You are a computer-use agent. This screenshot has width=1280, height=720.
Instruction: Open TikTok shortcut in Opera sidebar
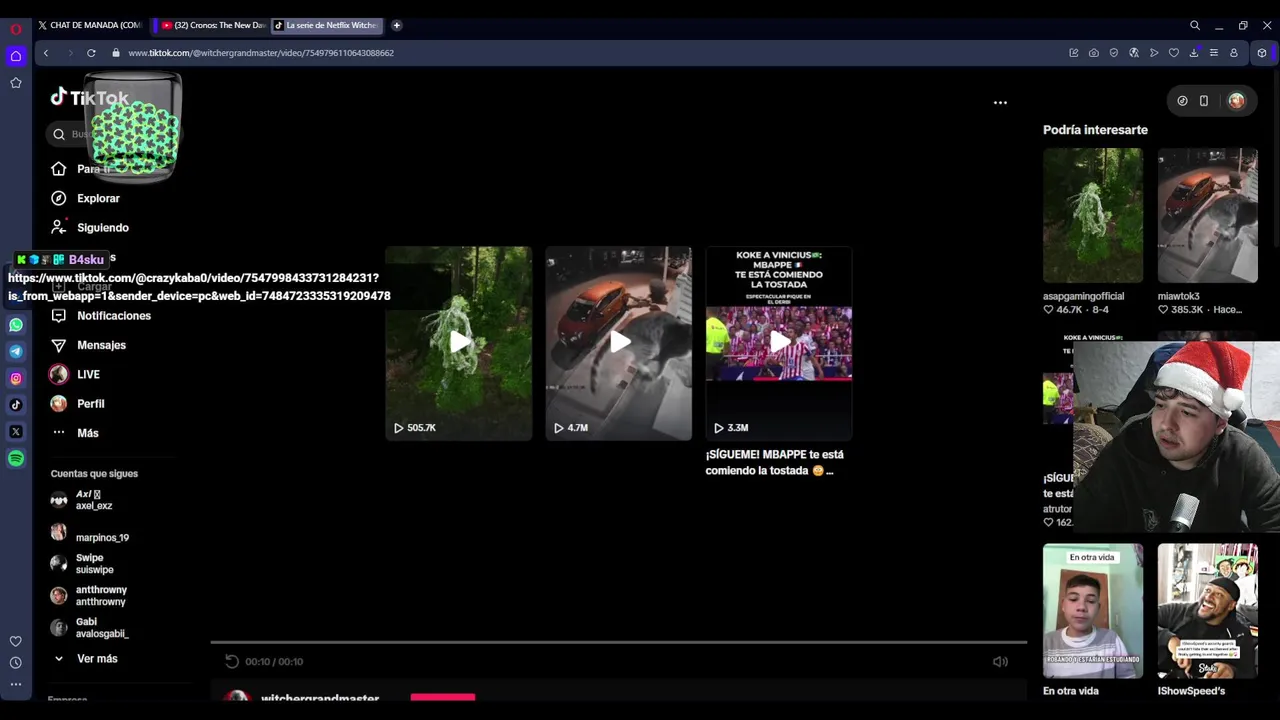16,405
